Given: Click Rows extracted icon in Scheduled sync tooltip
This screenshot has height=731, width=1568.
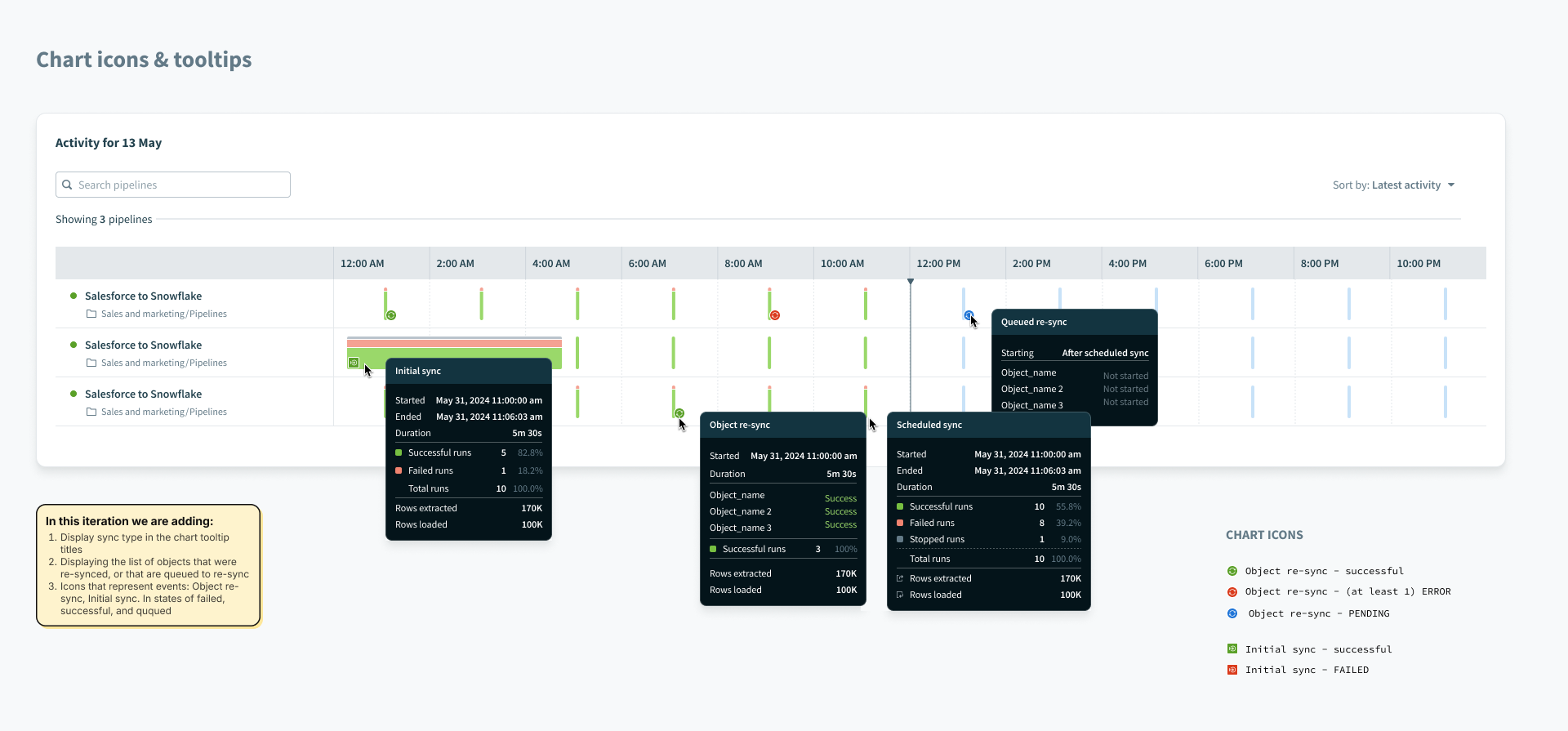Looking at the screenshot, I should point(900,578).
